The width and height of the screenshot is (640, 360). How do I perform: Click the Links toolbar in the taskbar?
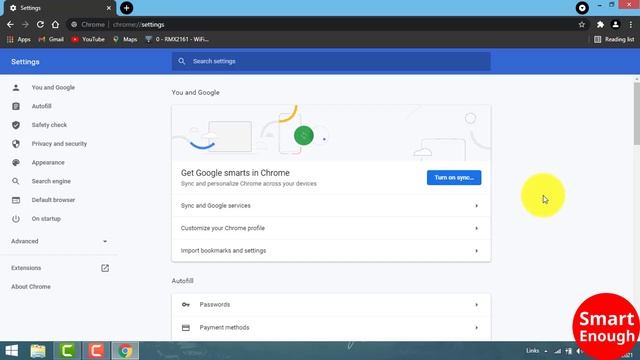[532, 351]
